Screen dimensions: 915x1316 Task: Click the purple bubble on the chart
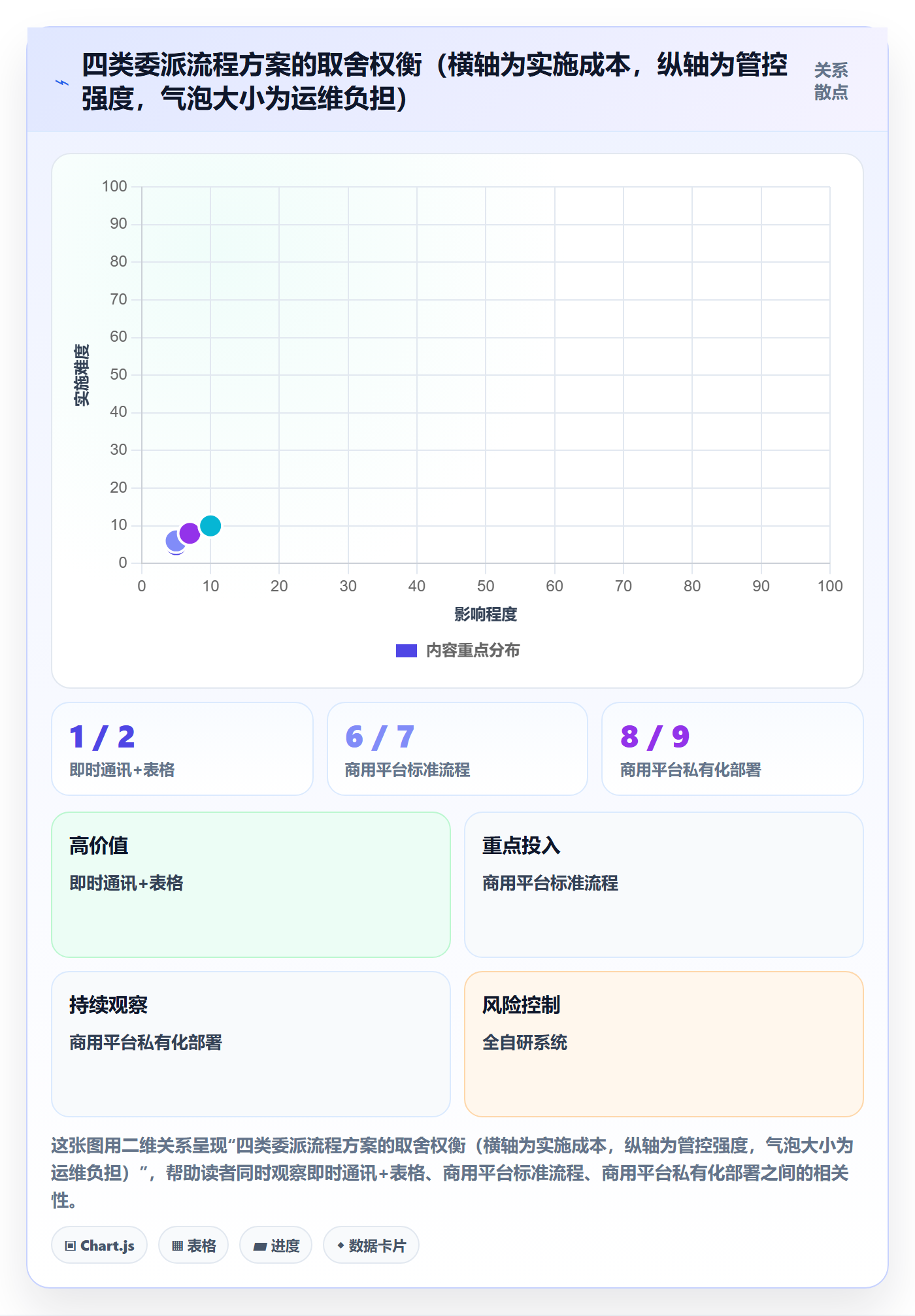pyautogui.click(x=190, y=533)
